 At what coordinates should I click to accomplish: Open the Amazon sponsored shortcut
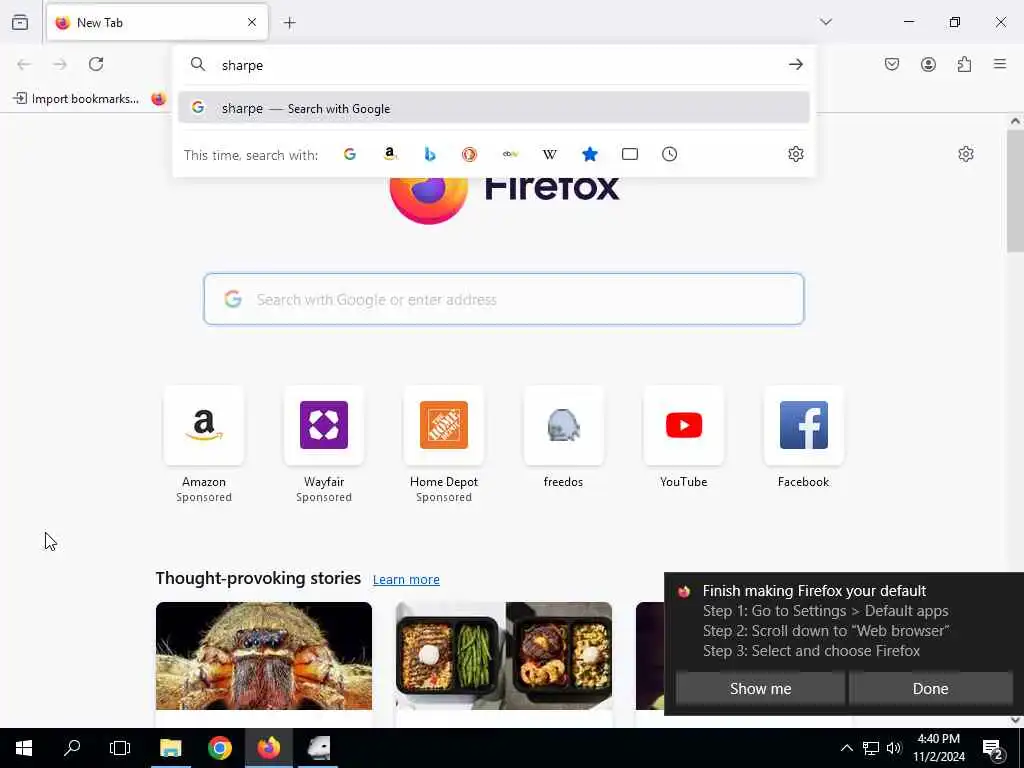click(x=204, y=444)
